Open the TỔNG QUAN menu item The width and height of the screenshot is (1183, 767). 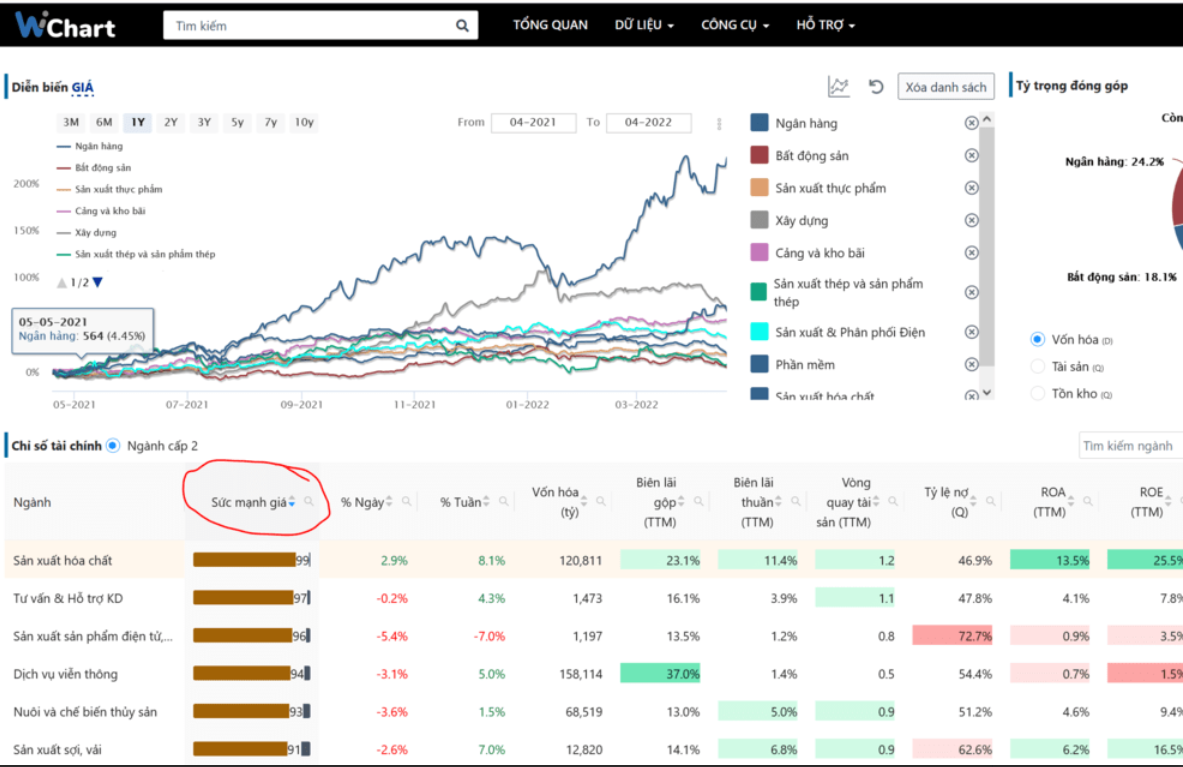pos(550,25)
